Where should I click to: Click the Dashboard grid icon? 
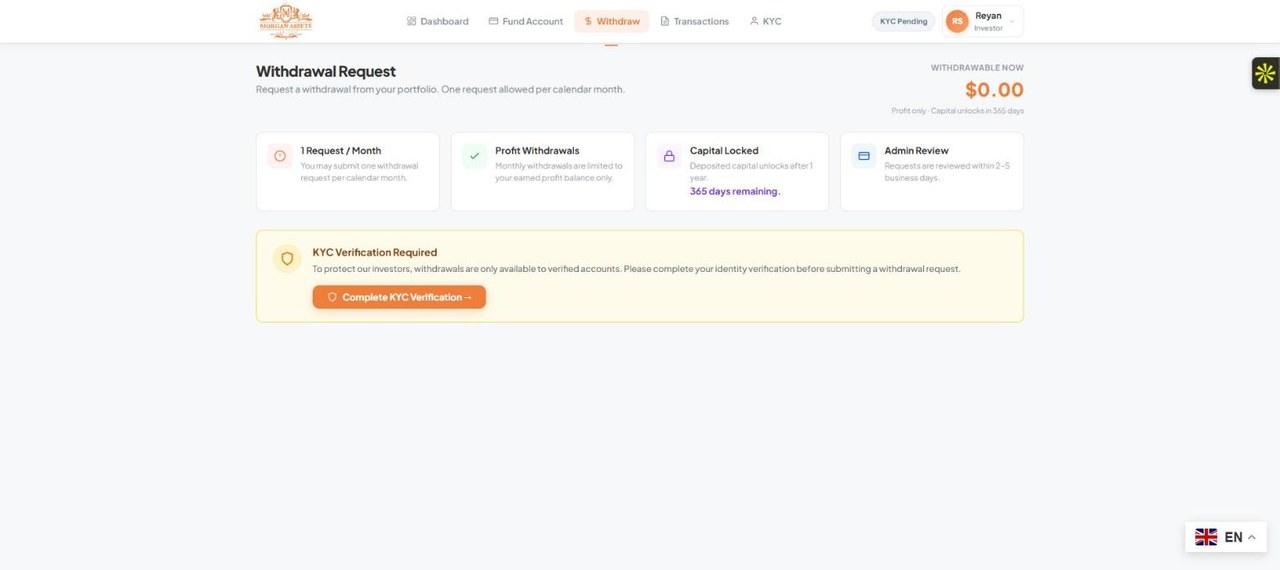tap(411, 21)
